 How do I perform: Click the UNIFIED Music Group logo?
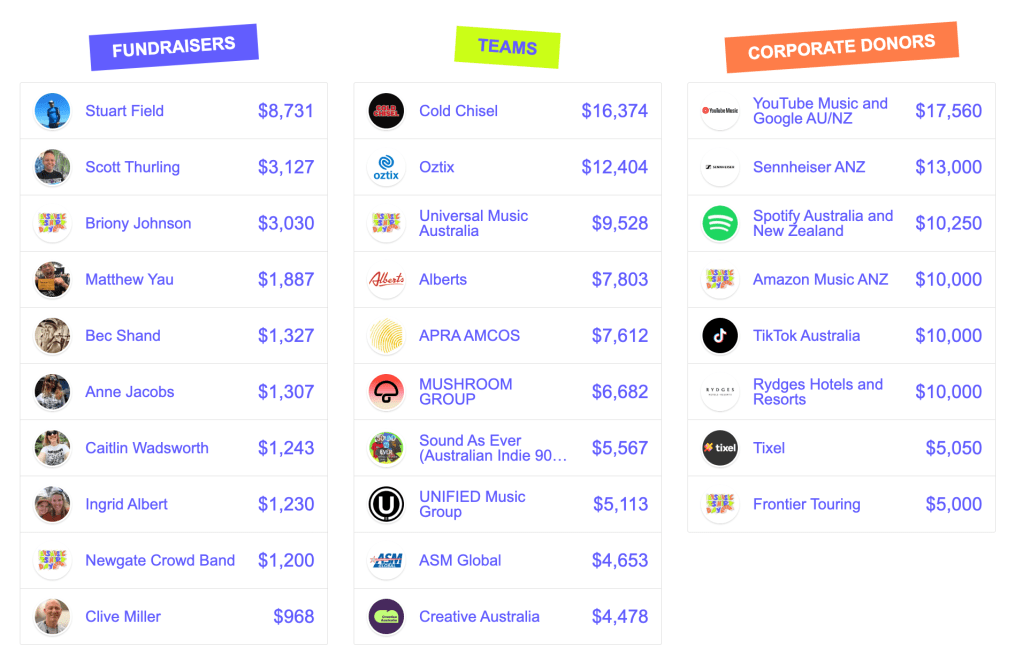[386, 504]
